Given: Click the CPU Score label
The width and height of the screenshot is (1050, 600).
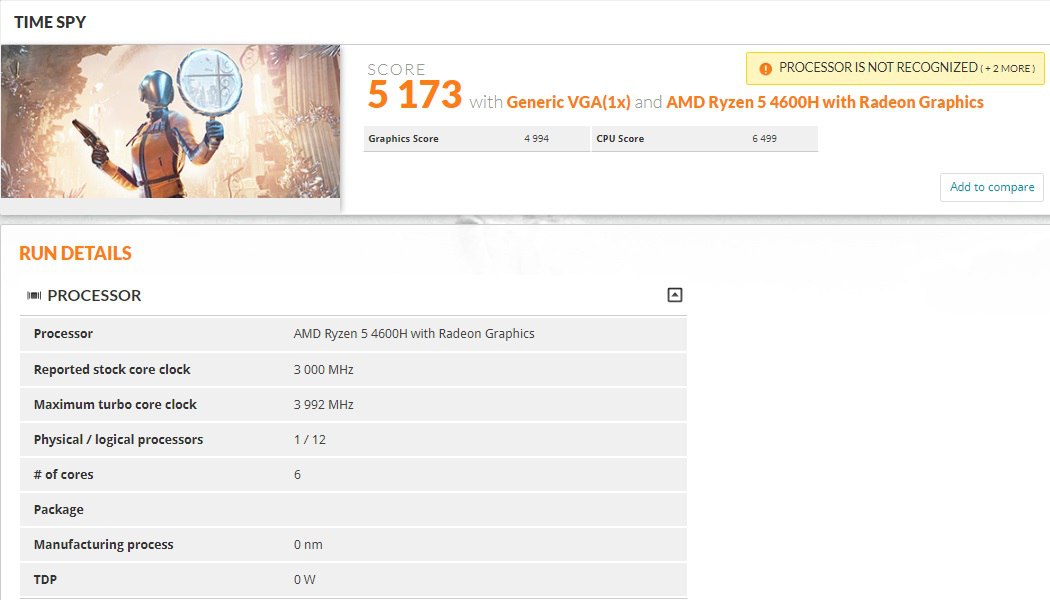Looking at the screenshot, I should point(620,139).
